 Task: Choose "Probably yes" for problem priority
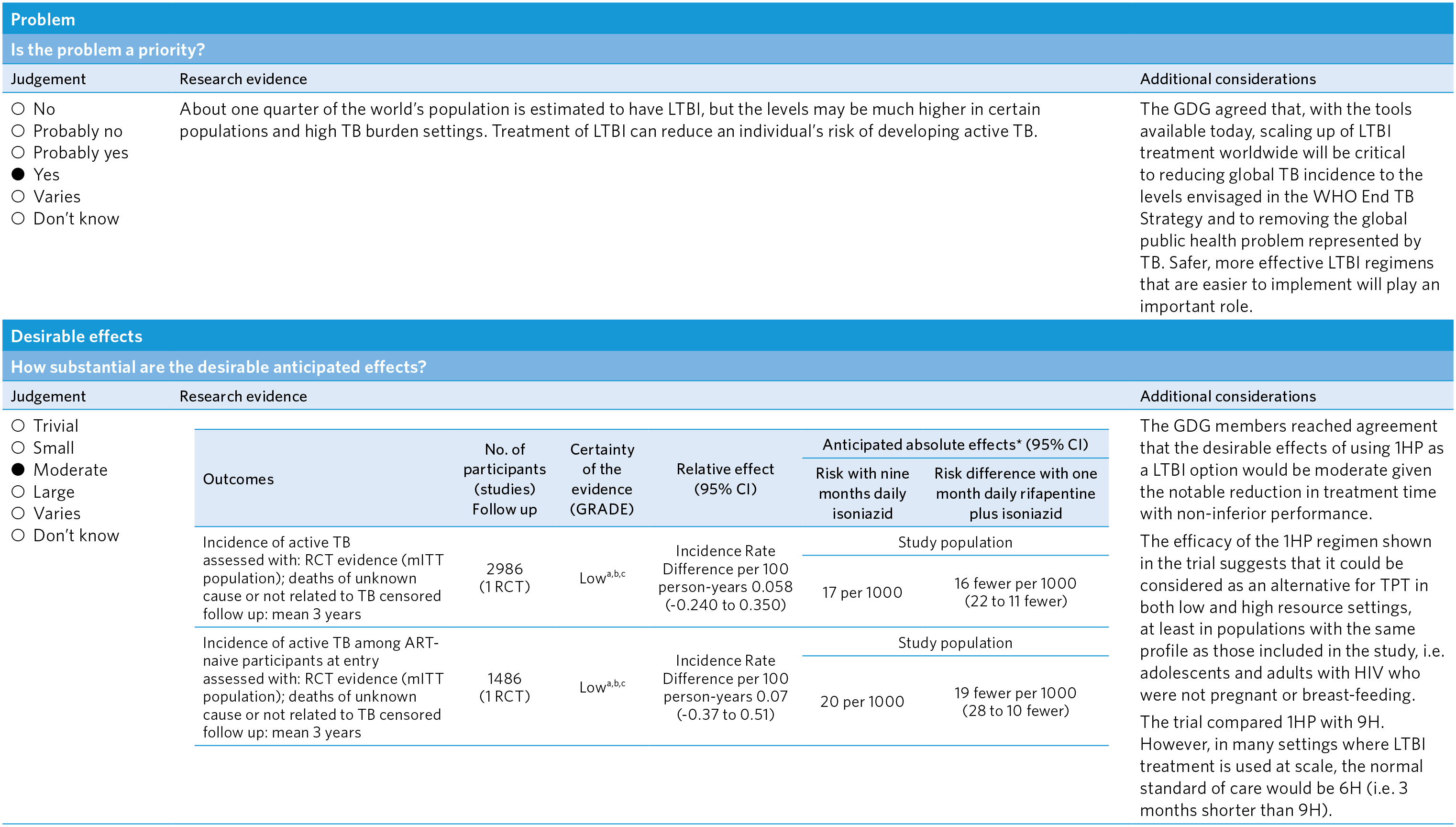point(18,153)
